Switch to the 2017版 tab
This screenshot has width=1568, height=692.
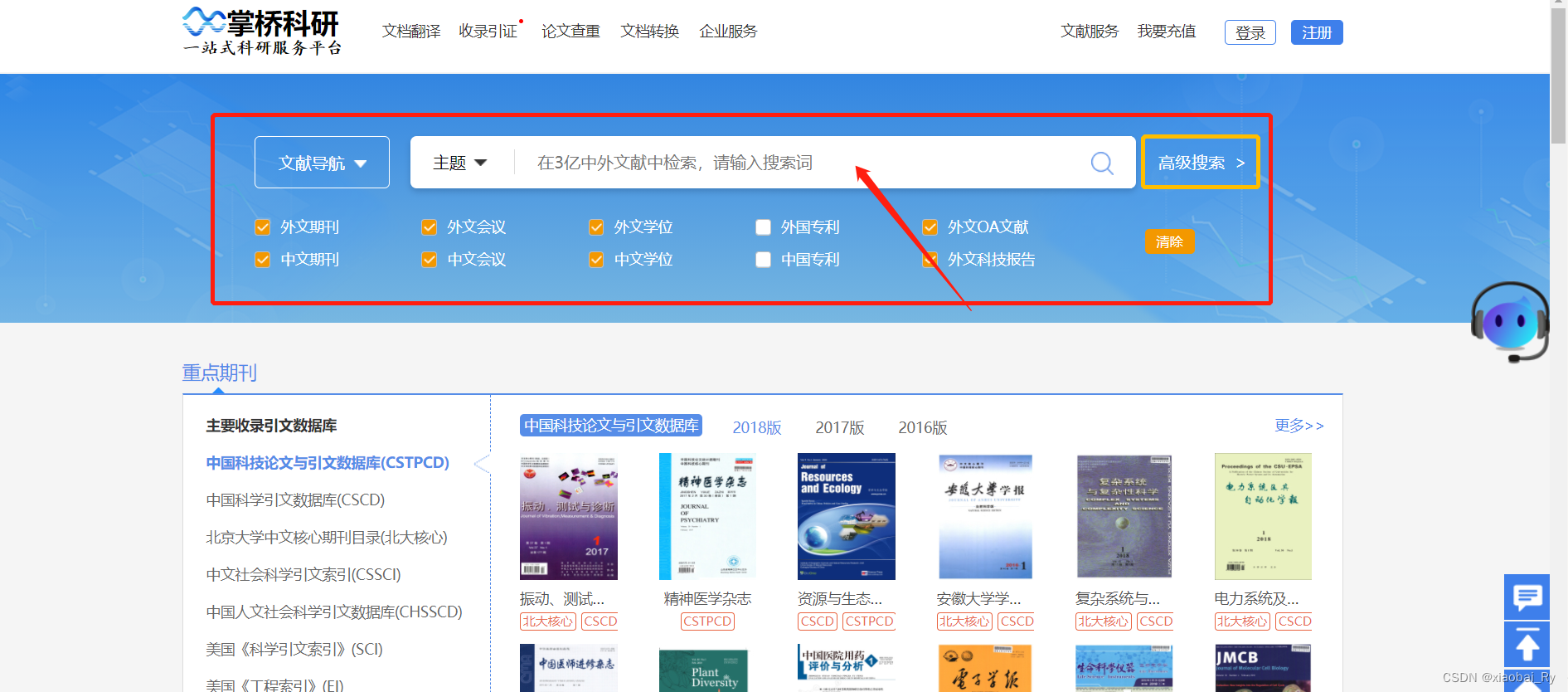coord(840,427)
